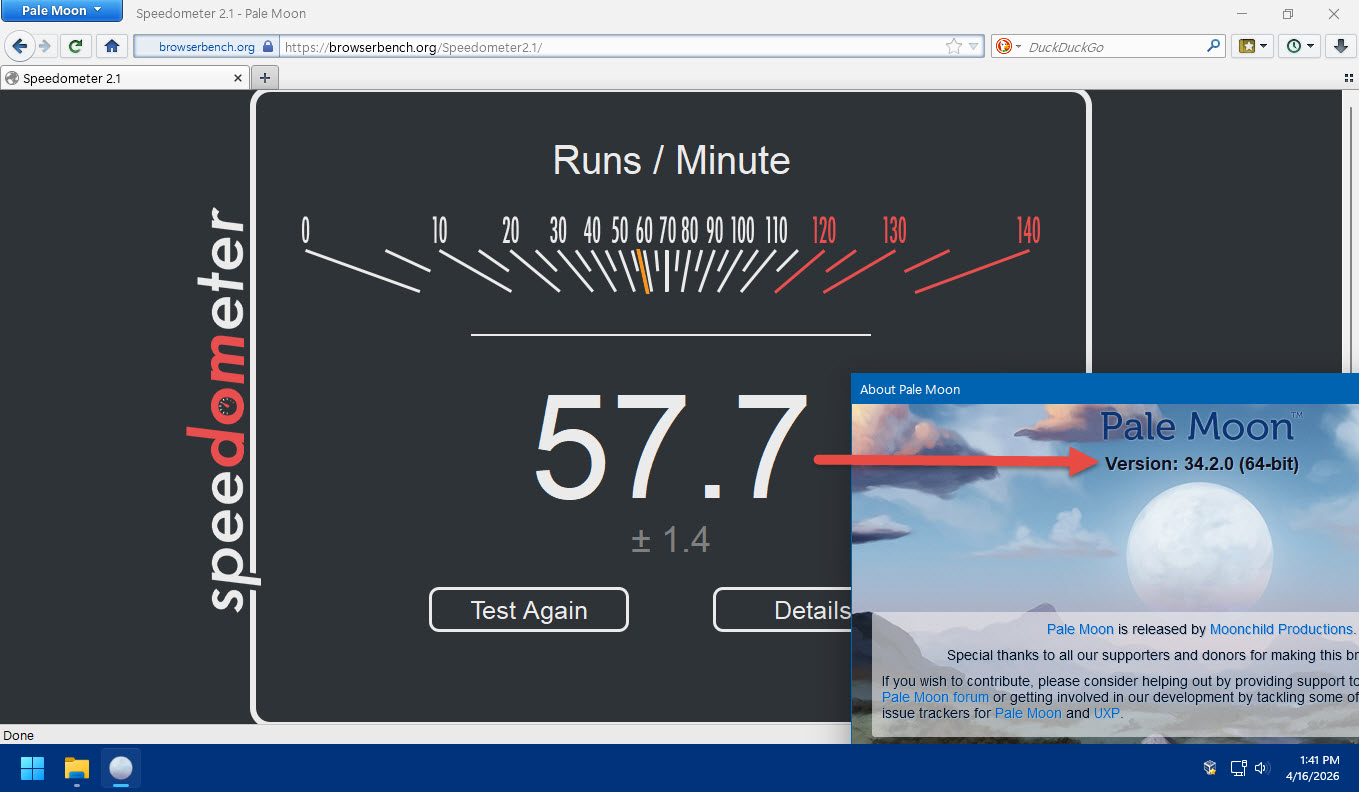The image size is (1359, 792).
Task: Reload the Speedometer page
Action: (x=75, y=46)
